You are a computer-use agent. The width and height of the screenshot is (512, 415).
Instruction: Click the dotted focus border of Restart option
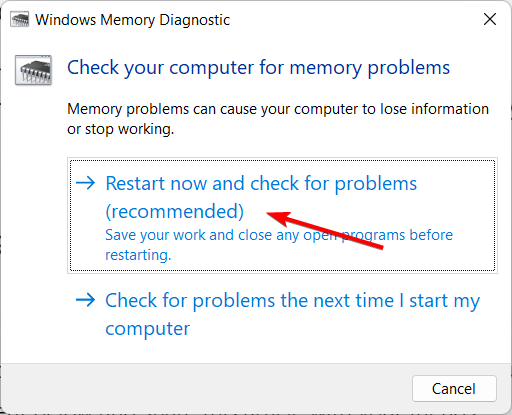coord(282,160)
